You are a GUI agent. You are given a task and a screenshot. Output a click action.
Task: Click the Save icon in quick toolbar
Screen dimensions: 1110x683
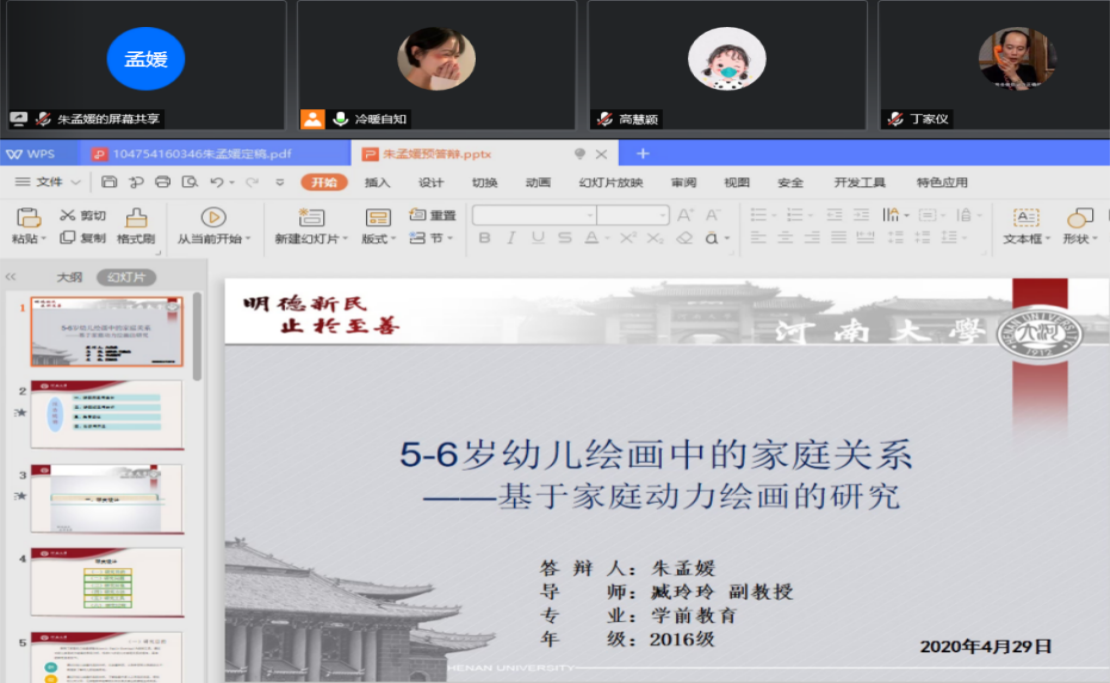pyautogui.click(x=109, y=182)
